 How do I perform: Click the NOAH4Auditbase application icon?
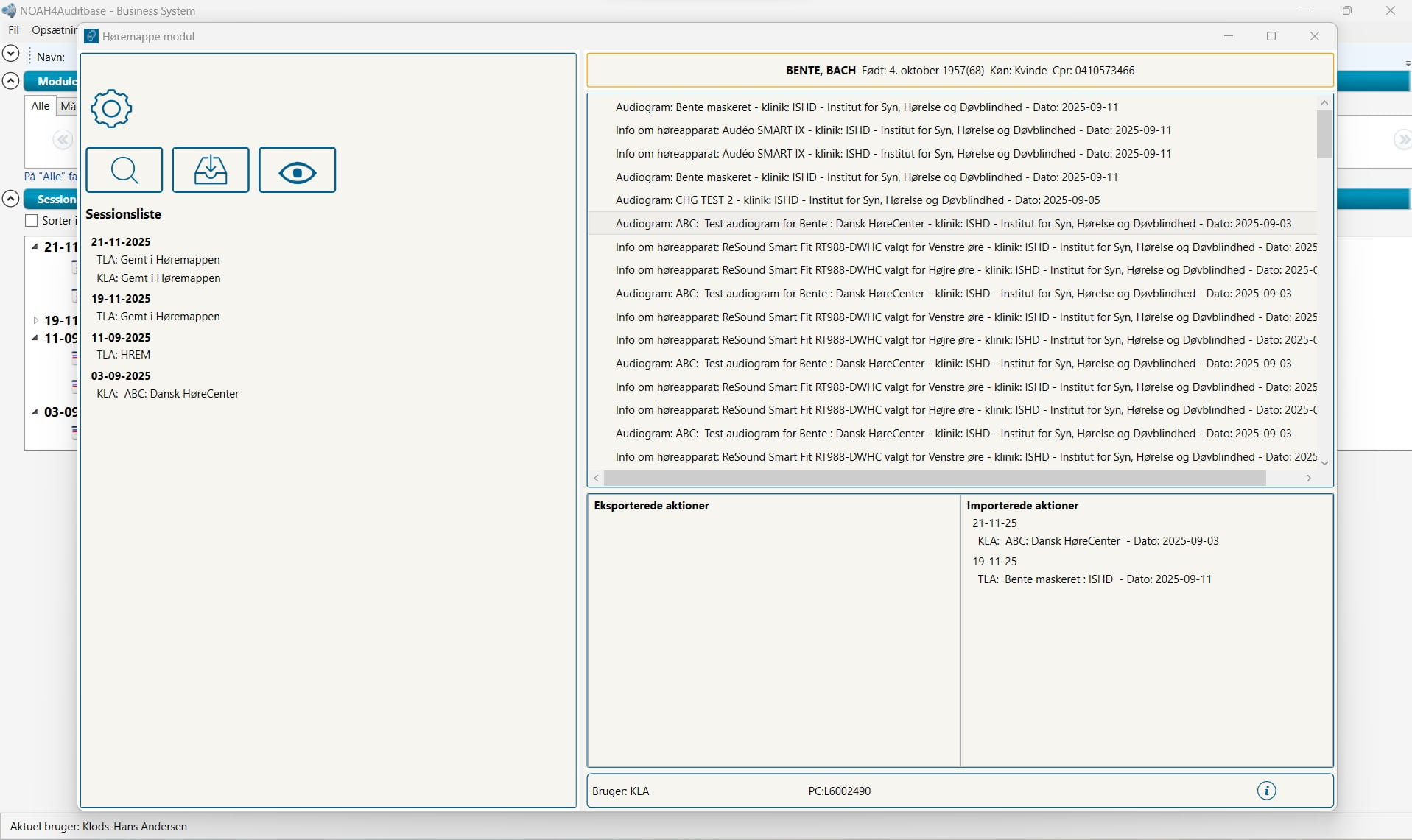click(x=9, y=10)
